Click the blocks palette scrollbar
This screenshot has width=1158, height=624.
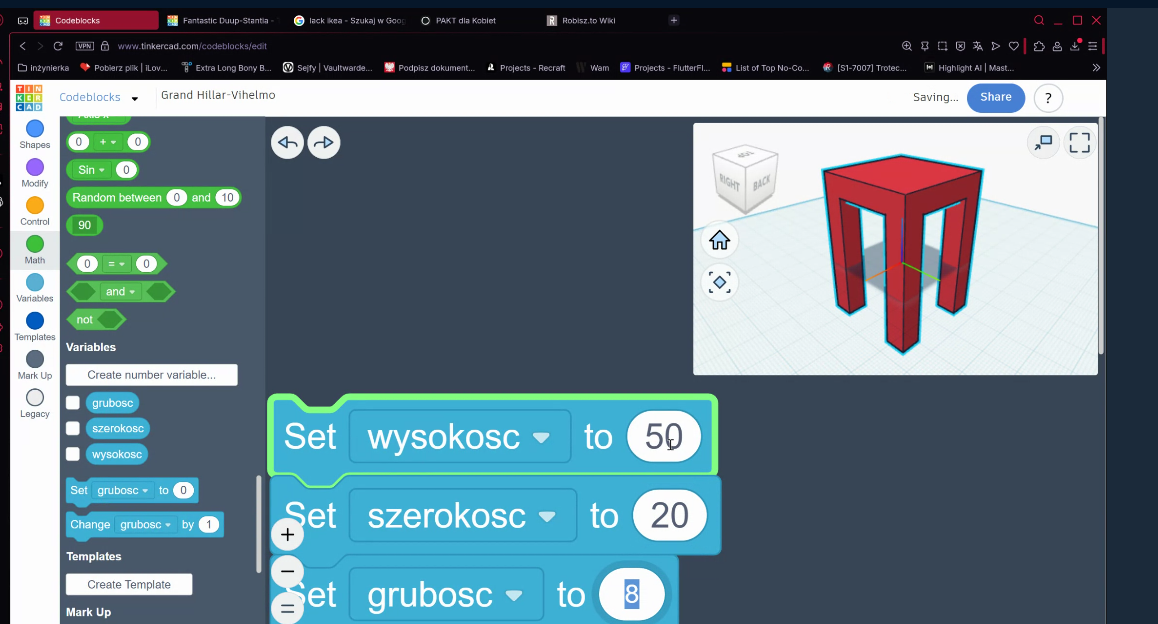pyautogui.click(x=258, y=524)
